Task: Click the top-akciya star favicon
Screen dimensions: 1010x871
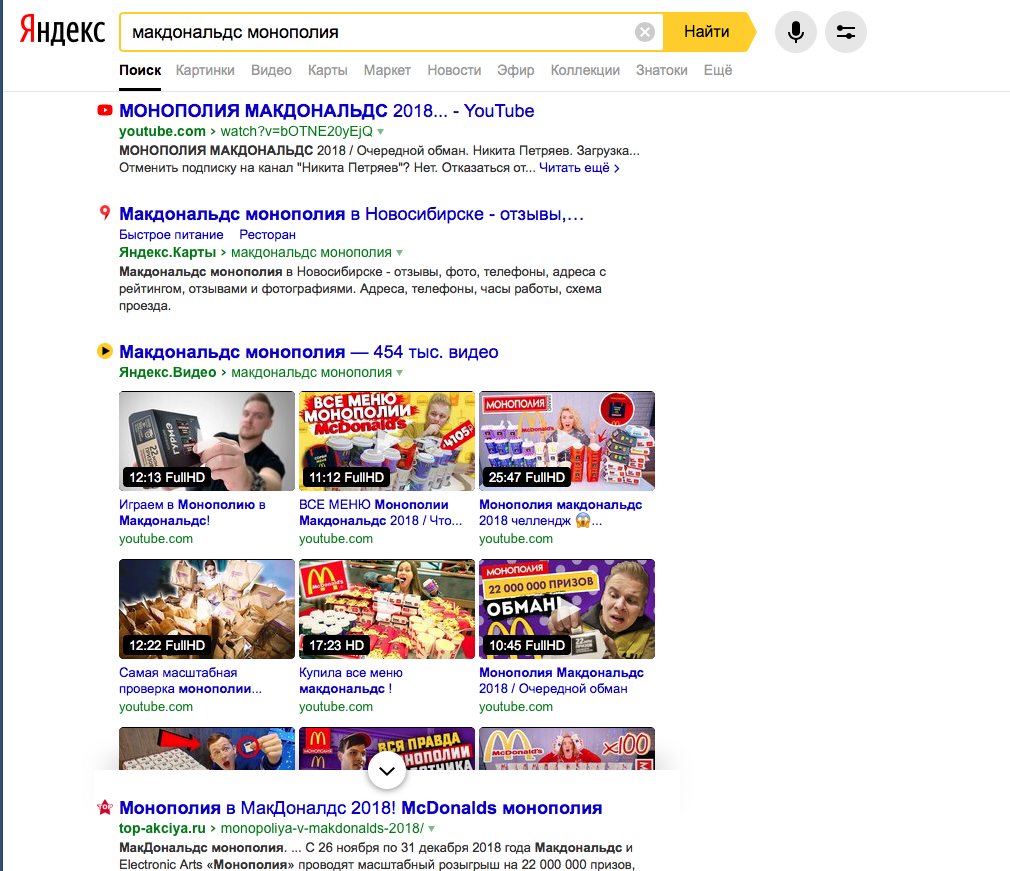Action: 104,807
